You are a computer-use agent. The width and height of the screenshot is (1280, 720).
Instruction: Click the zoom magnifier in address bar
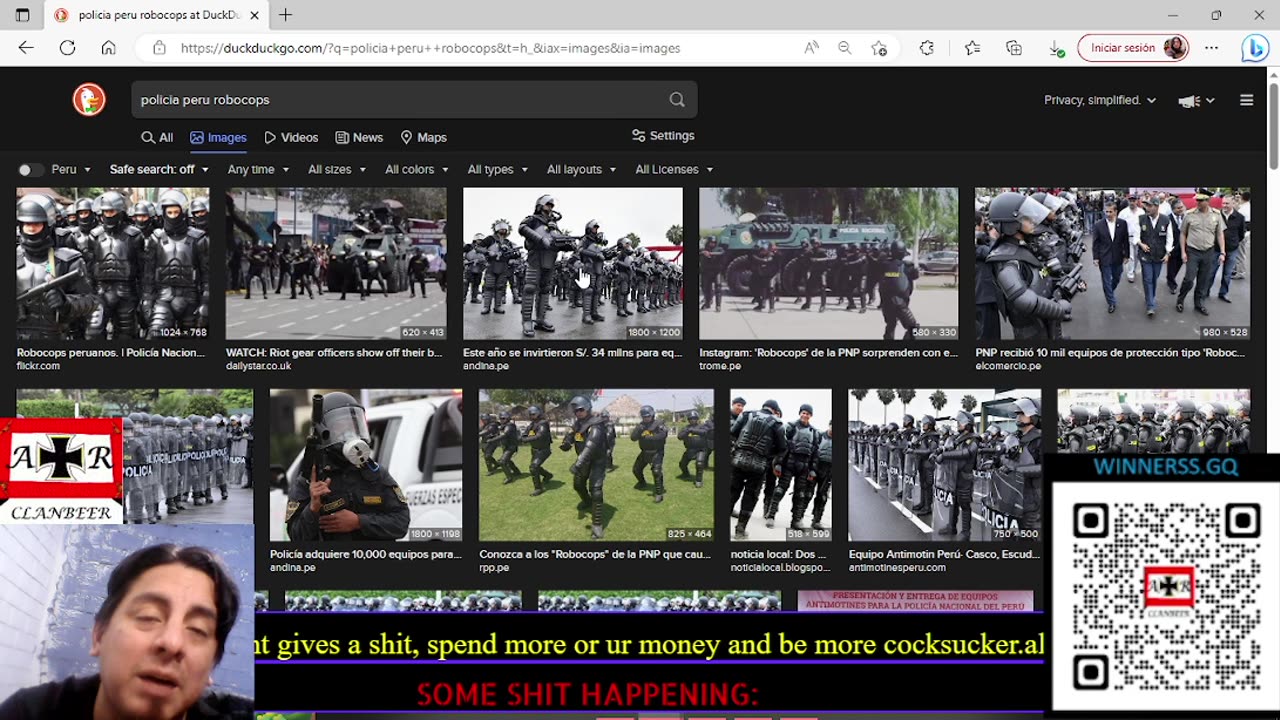pyautogui.click(x=845, y=48)
